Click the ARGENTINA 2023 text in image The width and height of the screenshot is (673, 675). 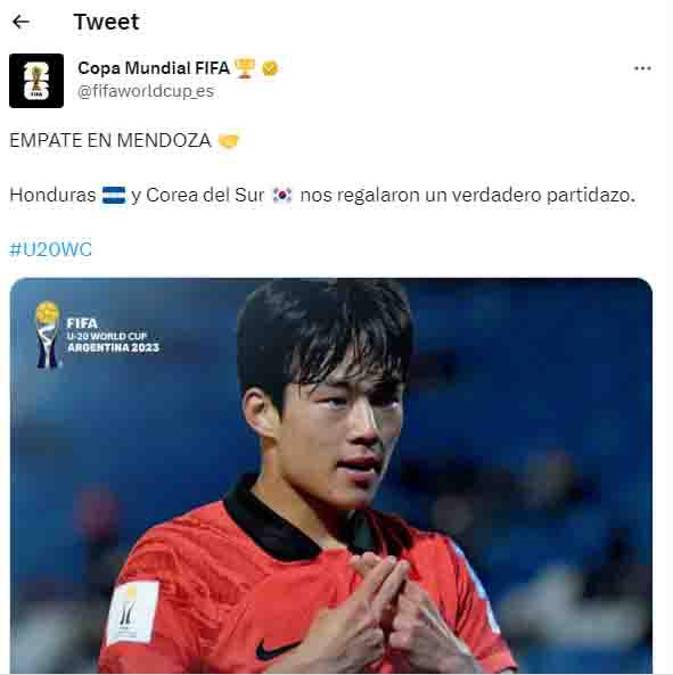(113, 347)
